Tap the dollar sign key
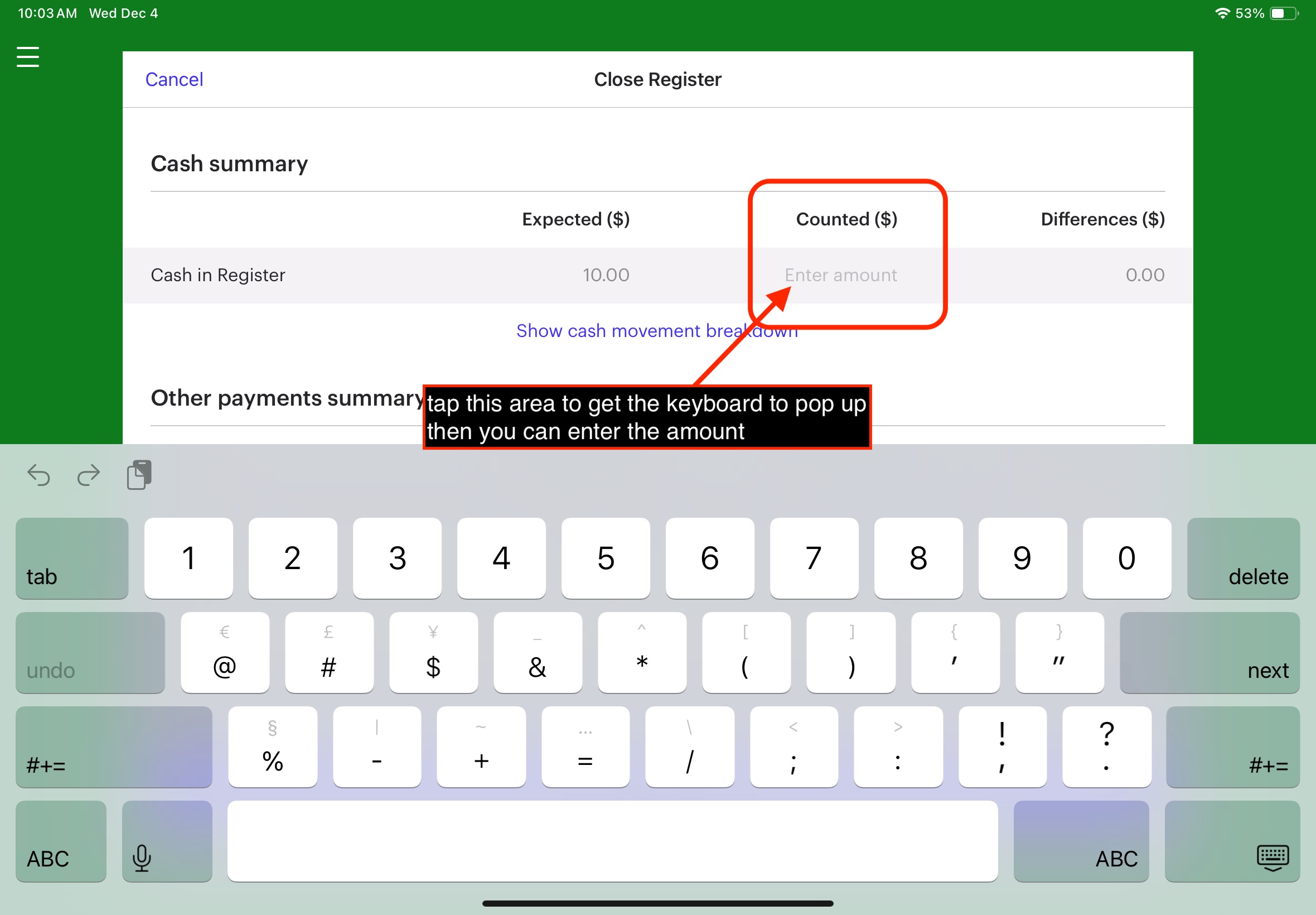The image size is (1316, 915). pyautogui.click(x=433, y=652)
